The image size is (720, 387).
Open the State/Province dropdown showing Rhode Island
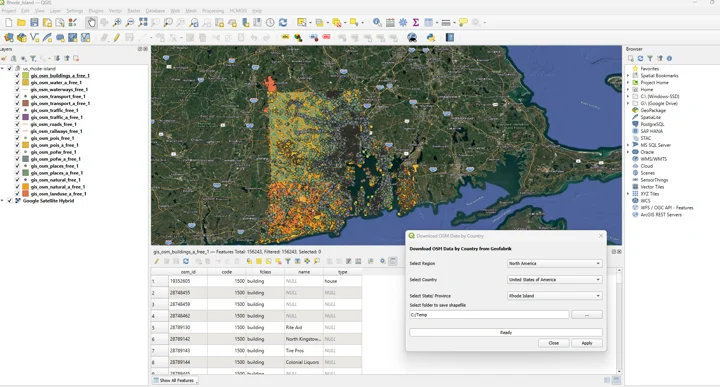coord(554,296)
